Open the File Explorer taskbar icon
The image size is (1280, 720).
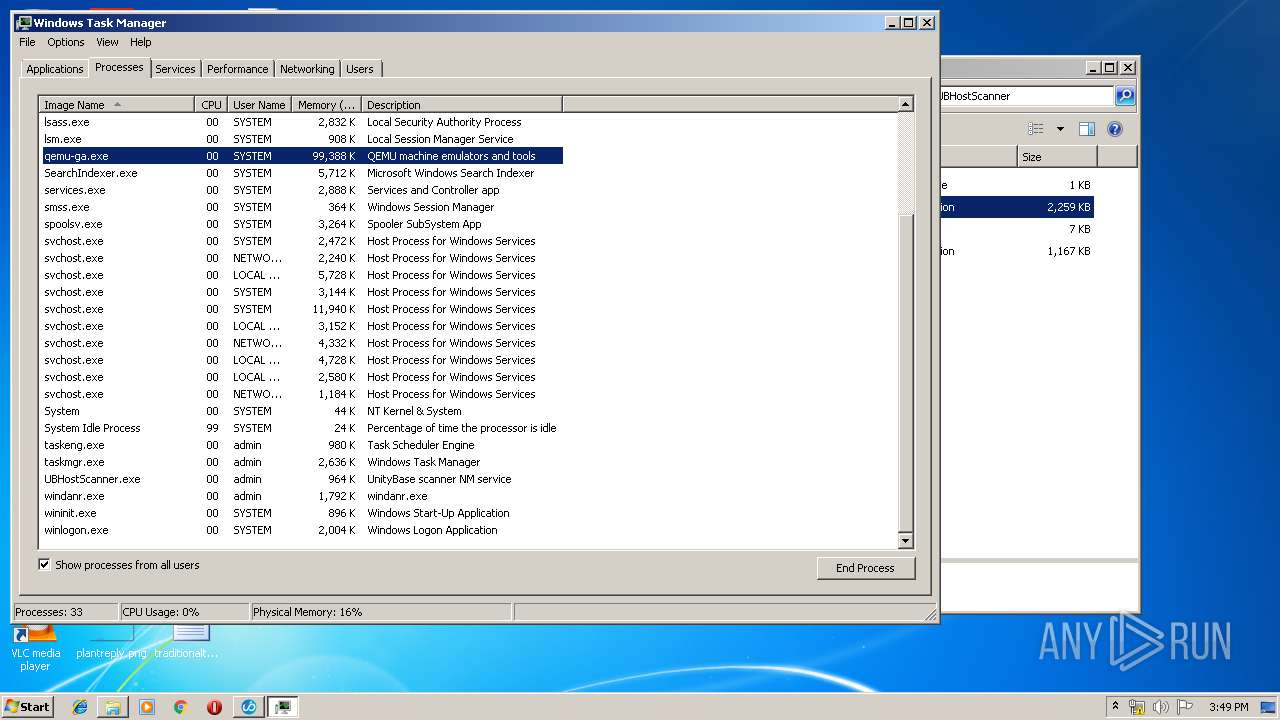[113, 707]
